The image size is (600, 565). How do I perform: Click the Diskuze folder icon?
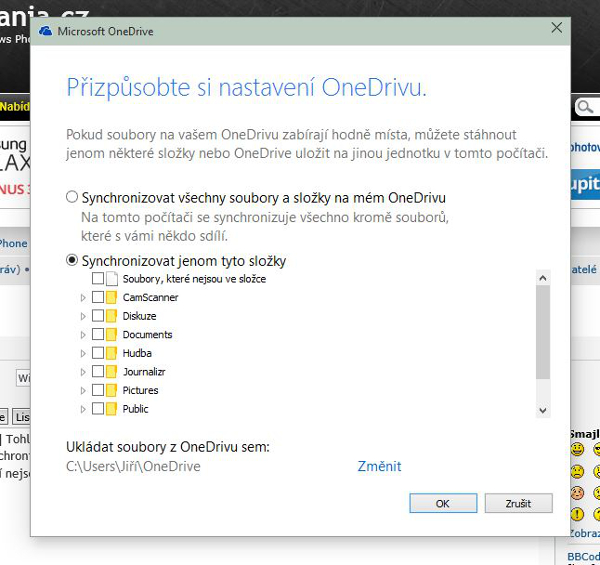pos(111,316)
